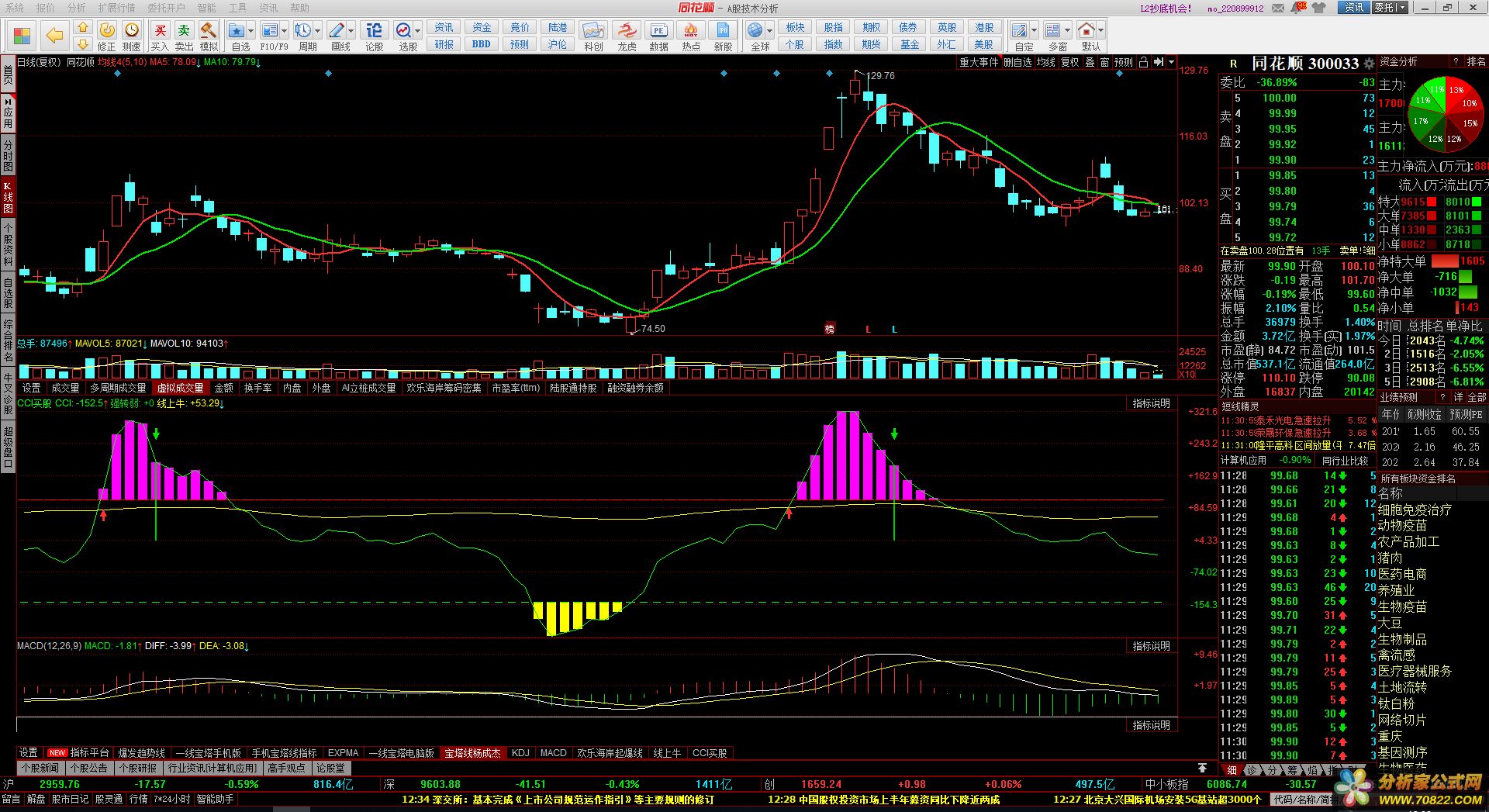
Task: Expand the 自选 dropdown arrow
Action: pos(251,31)
